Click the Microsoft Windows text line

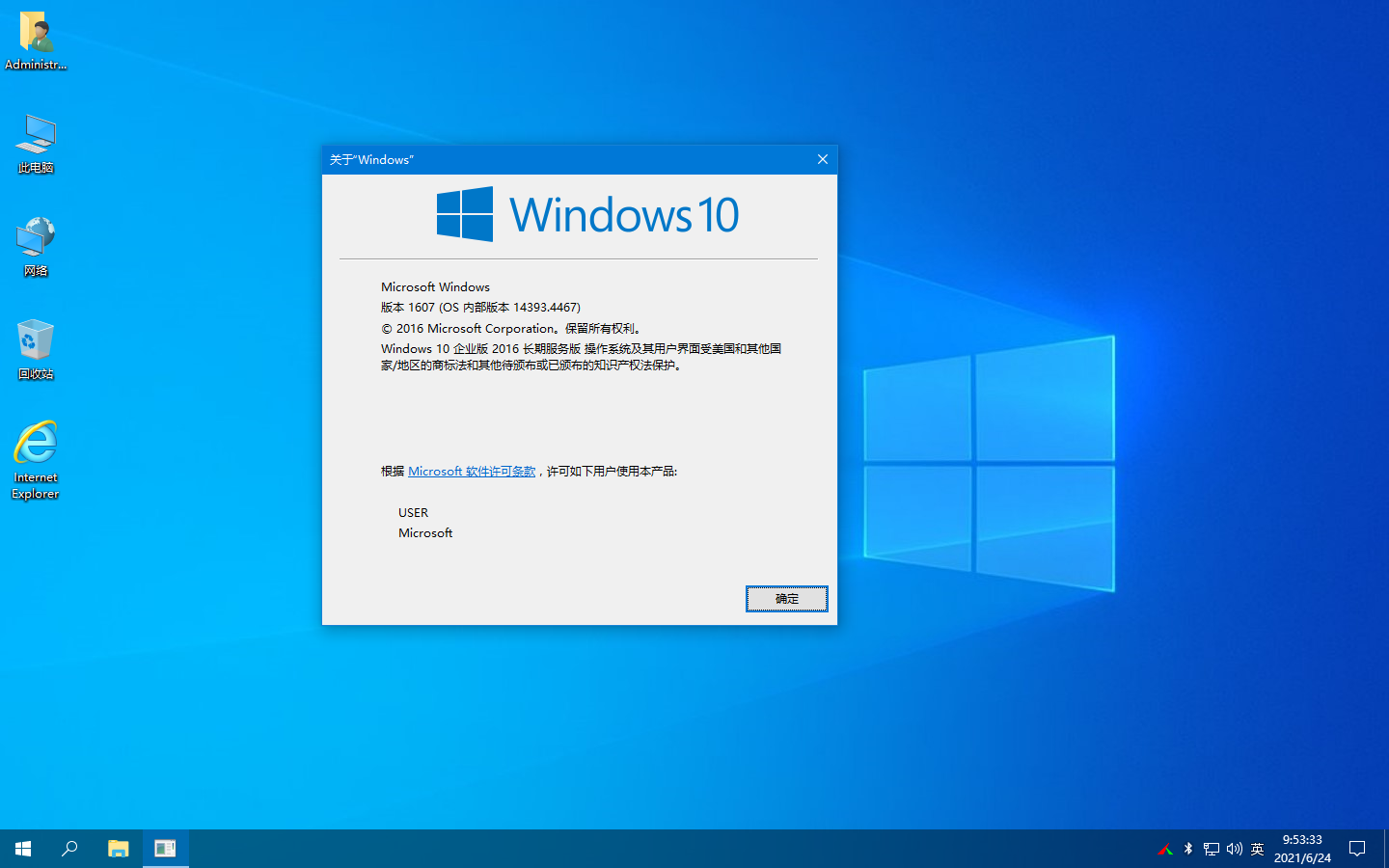coord(435,287)
